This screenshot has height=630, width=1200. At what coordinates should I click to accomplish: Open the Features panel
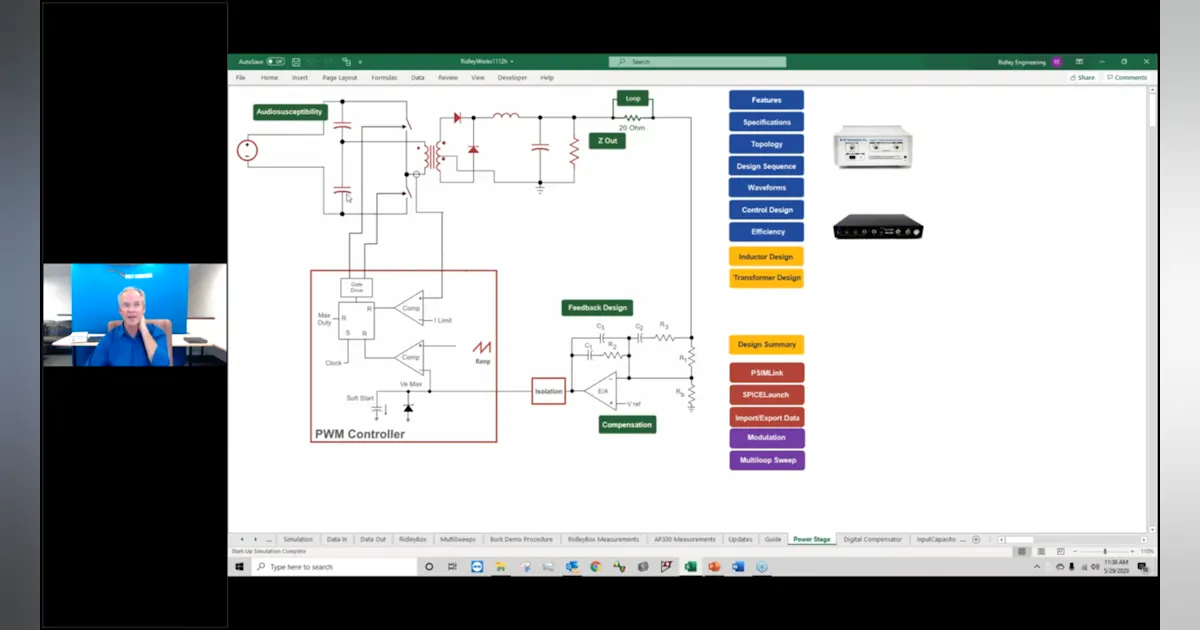[766, 99]
